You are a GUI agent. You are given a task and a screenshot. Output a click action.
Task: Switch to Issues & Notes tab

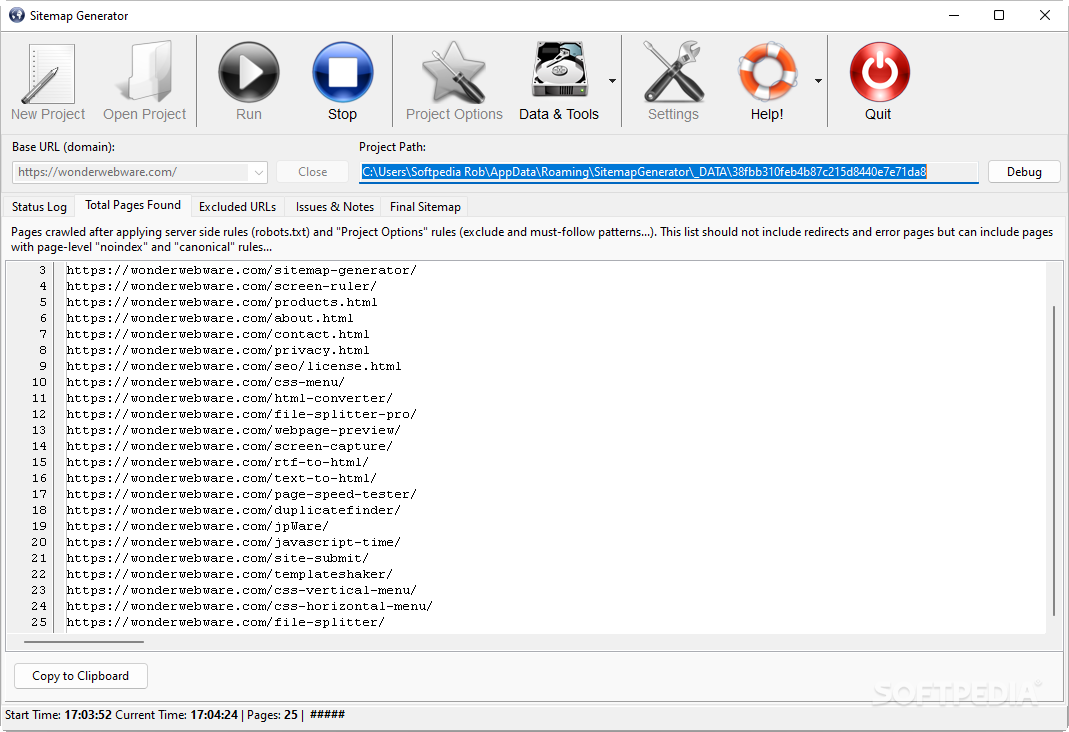point(334,207)
